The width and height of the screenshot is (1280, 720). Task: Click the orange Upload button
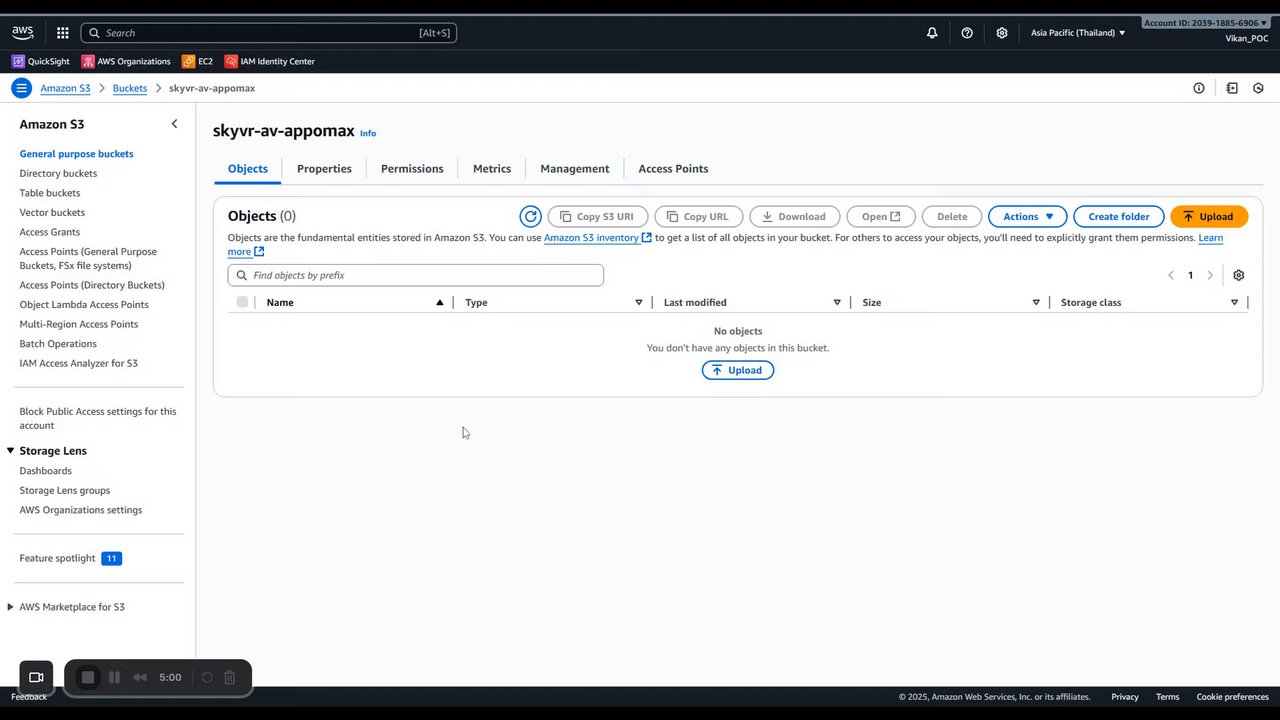pyautogui.click(x=1209, y=216)
